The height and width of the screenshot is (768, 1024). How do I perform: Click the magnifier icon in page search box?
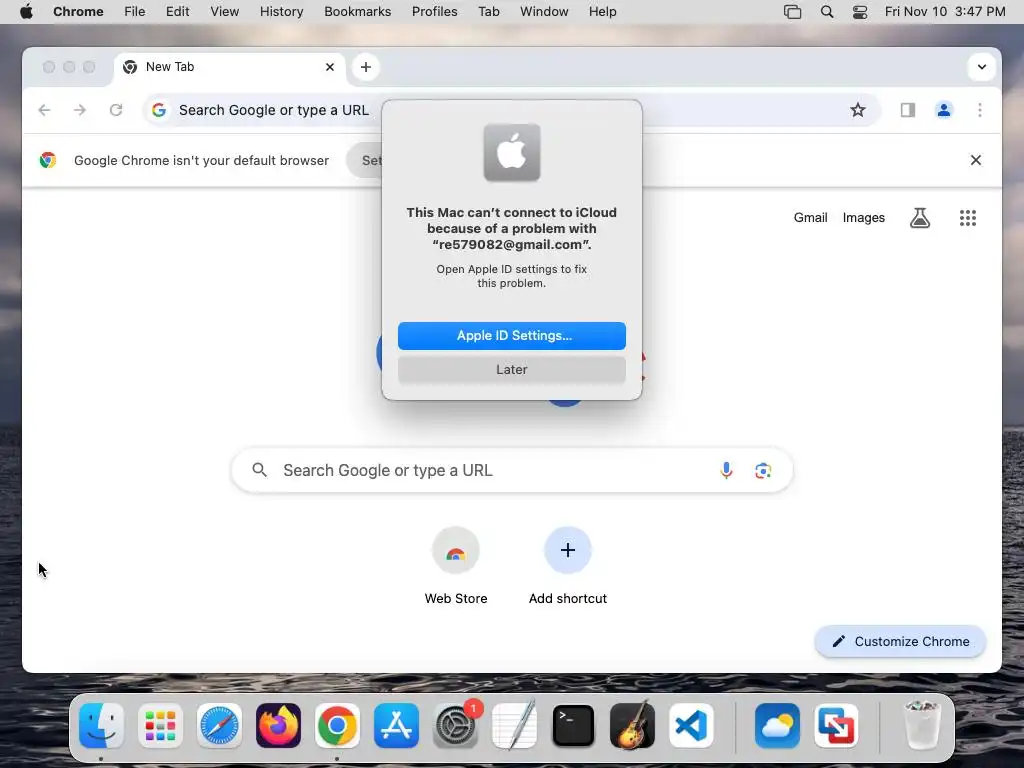click(x=259, y=470)
